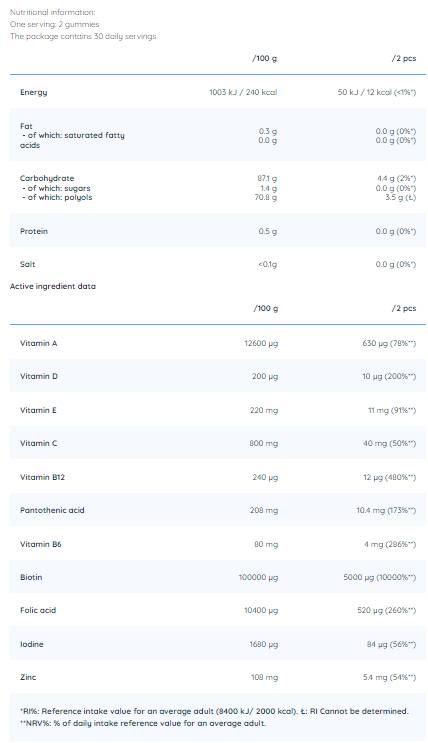Select the Vitamin E row label
428x743 pixels.
click(38, 410)
